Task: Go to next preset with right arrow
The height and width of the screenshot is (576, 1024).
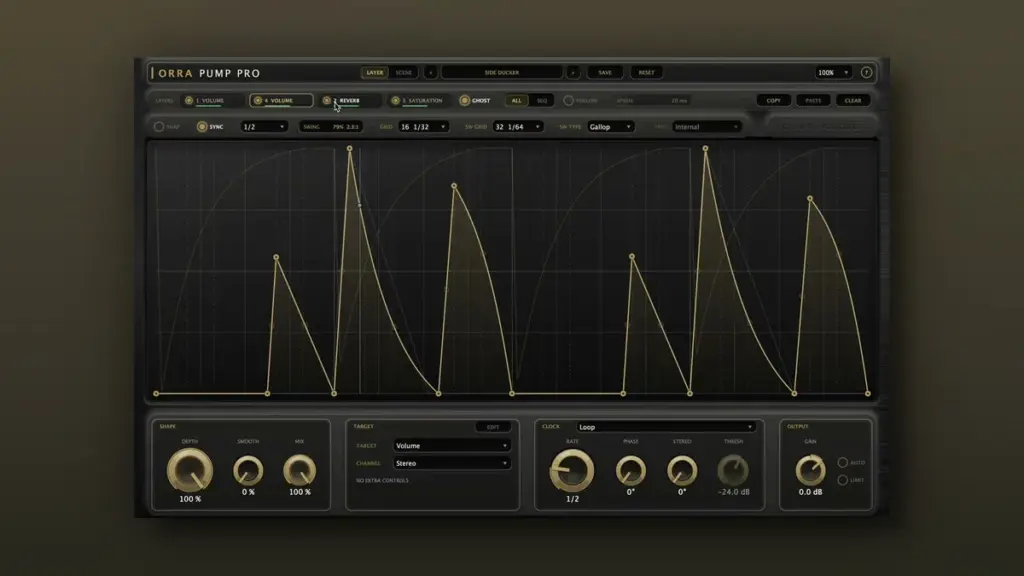Action: click(573, 72)
